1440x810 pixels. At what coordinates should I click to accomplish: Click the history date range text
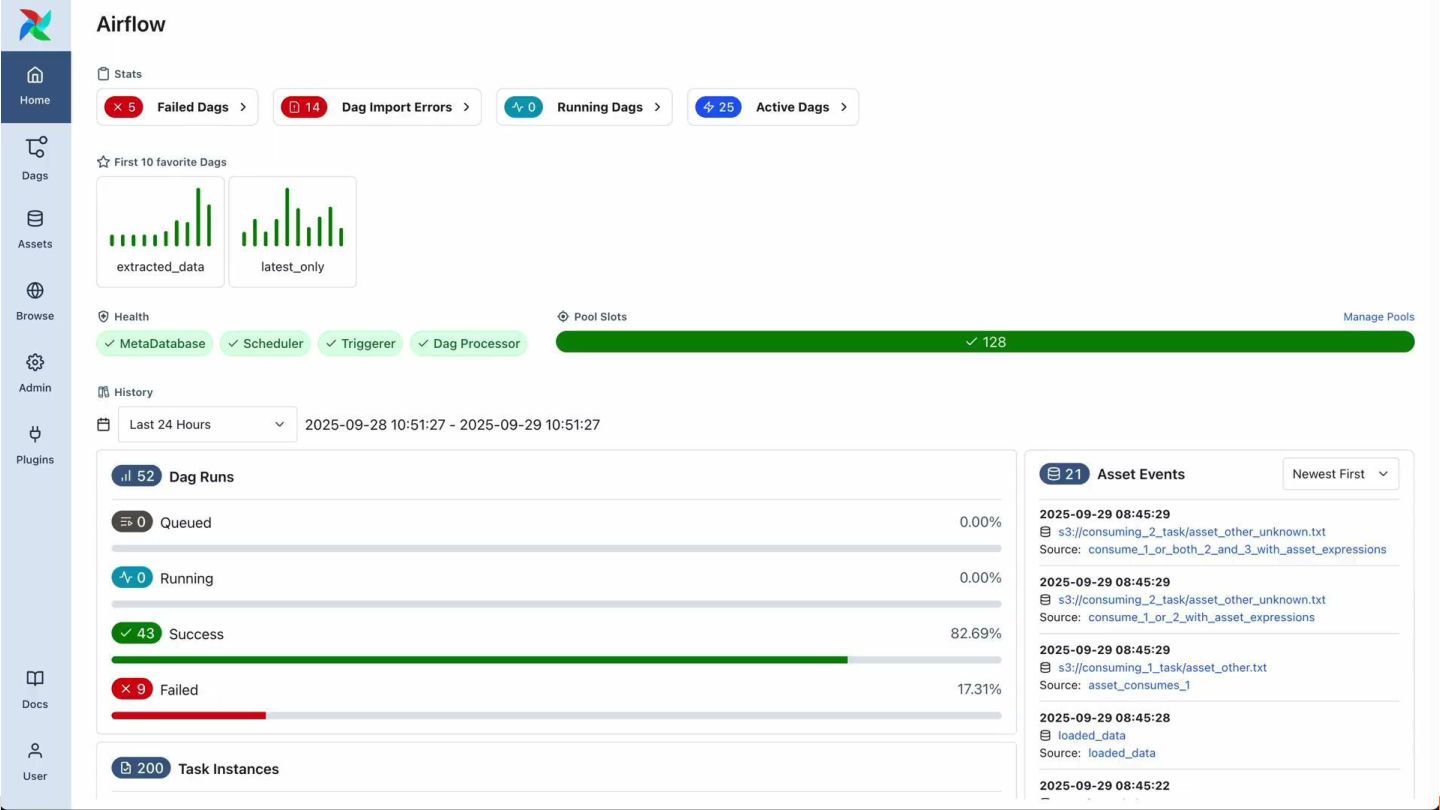point(452,424)
